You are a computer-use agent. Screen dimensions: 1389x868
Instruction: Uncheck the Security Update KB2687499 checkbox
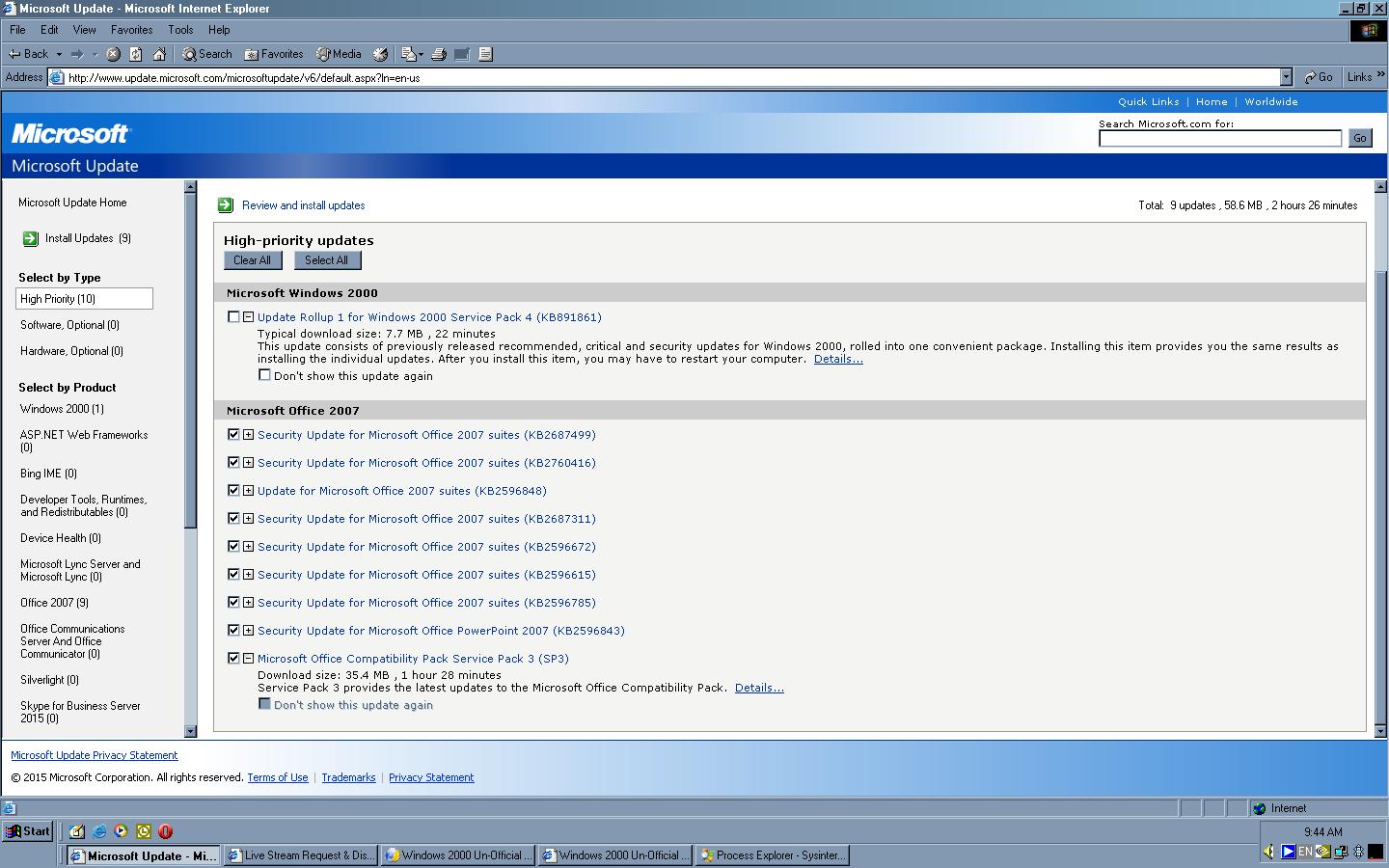[233, 434]
